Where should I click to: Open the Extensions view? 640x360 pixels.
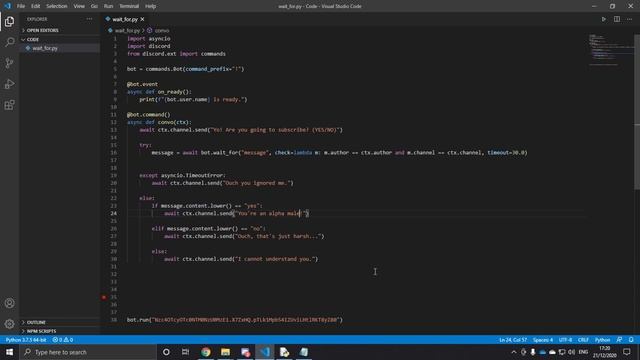click(9, 105)
